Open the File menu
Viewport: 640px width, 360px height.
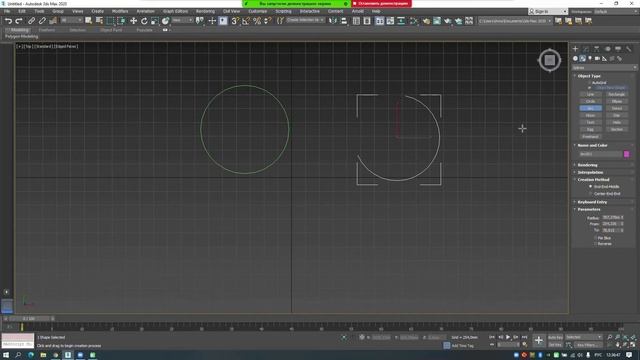(7, 11)
